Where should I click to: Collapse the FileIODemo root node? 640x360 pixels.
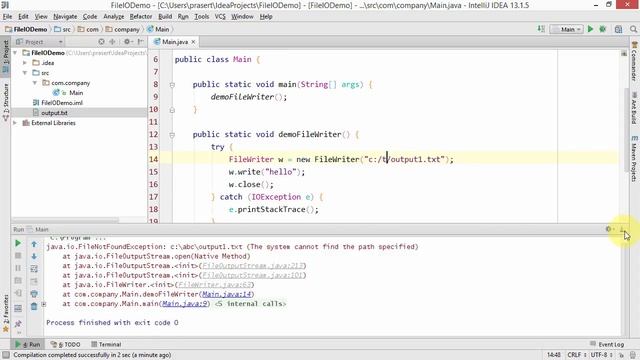(x=15, y=53)
